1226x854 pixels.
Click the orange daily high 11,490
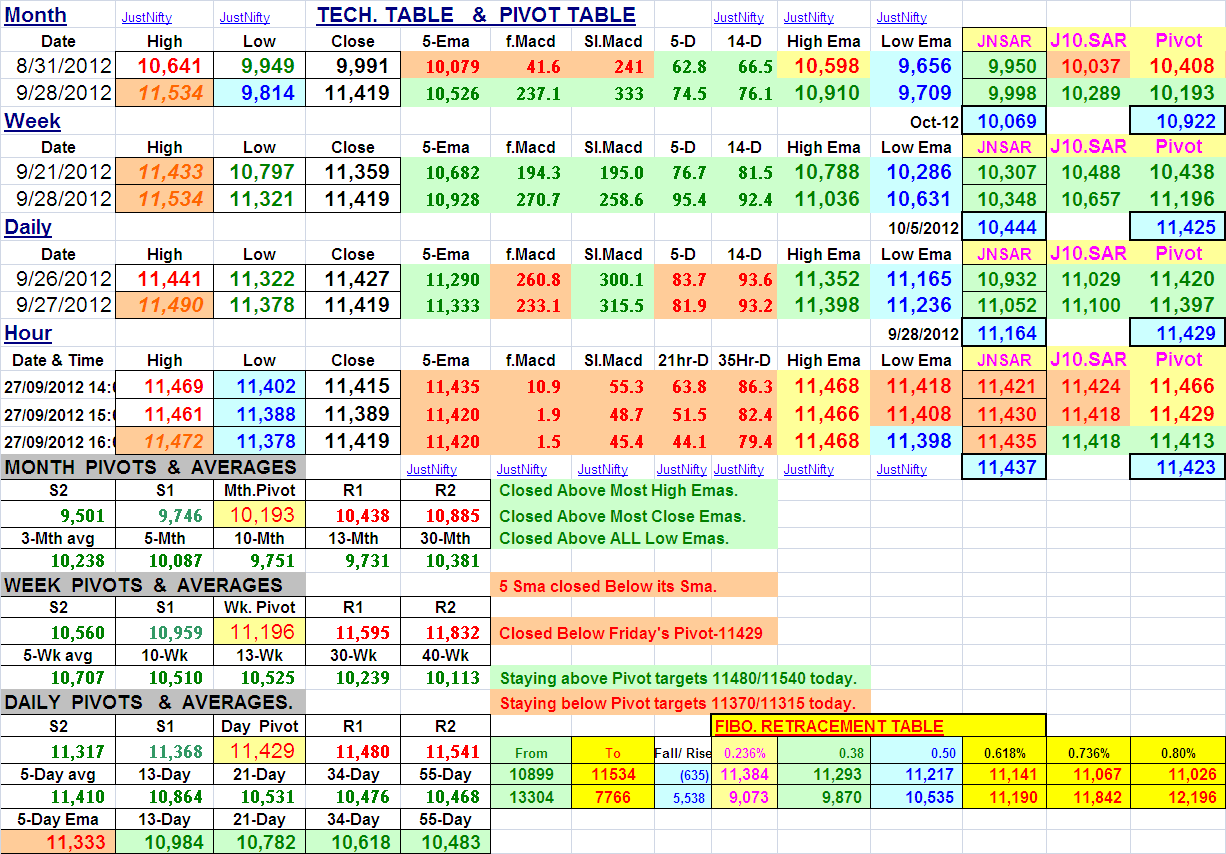click(x=164, y=305)
